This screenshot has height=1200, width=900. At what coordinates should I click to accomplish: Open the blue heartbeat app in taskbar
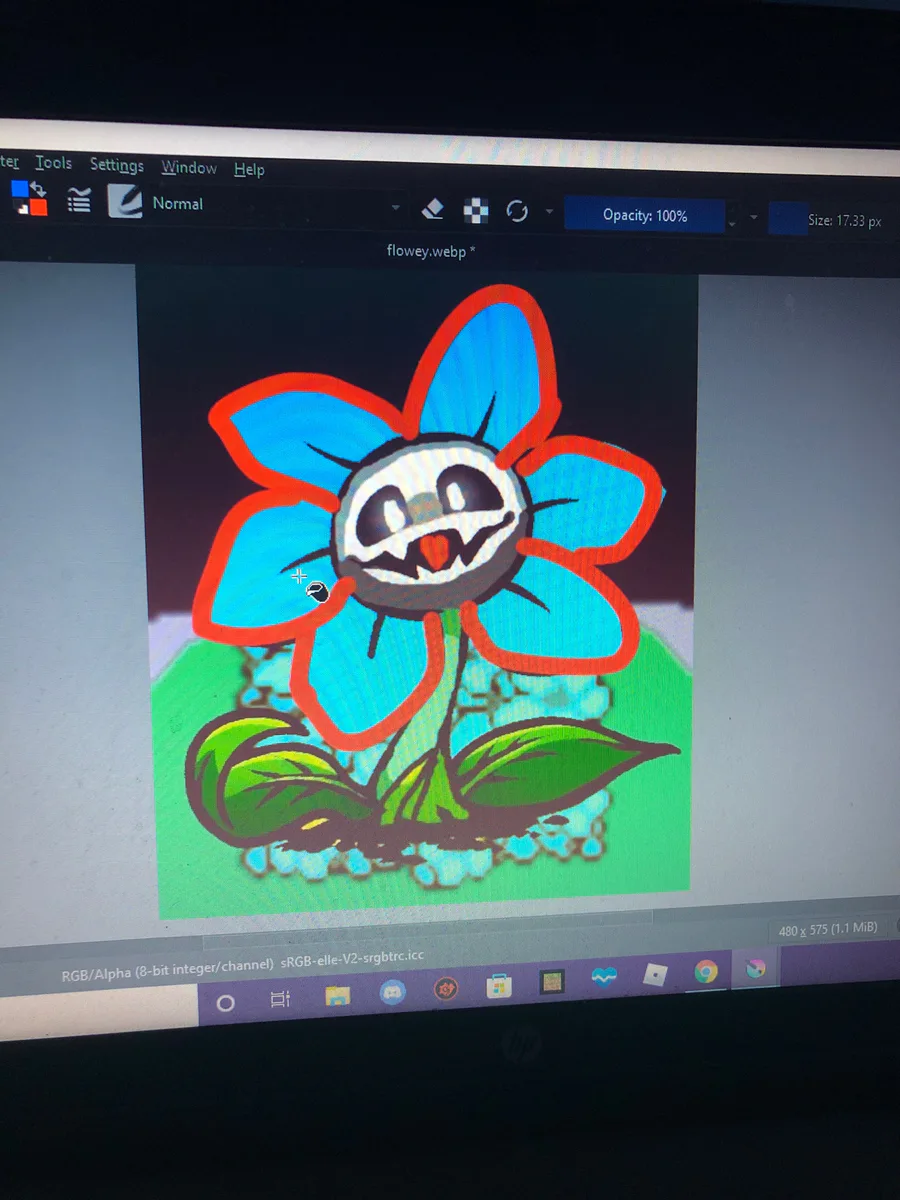604,979
